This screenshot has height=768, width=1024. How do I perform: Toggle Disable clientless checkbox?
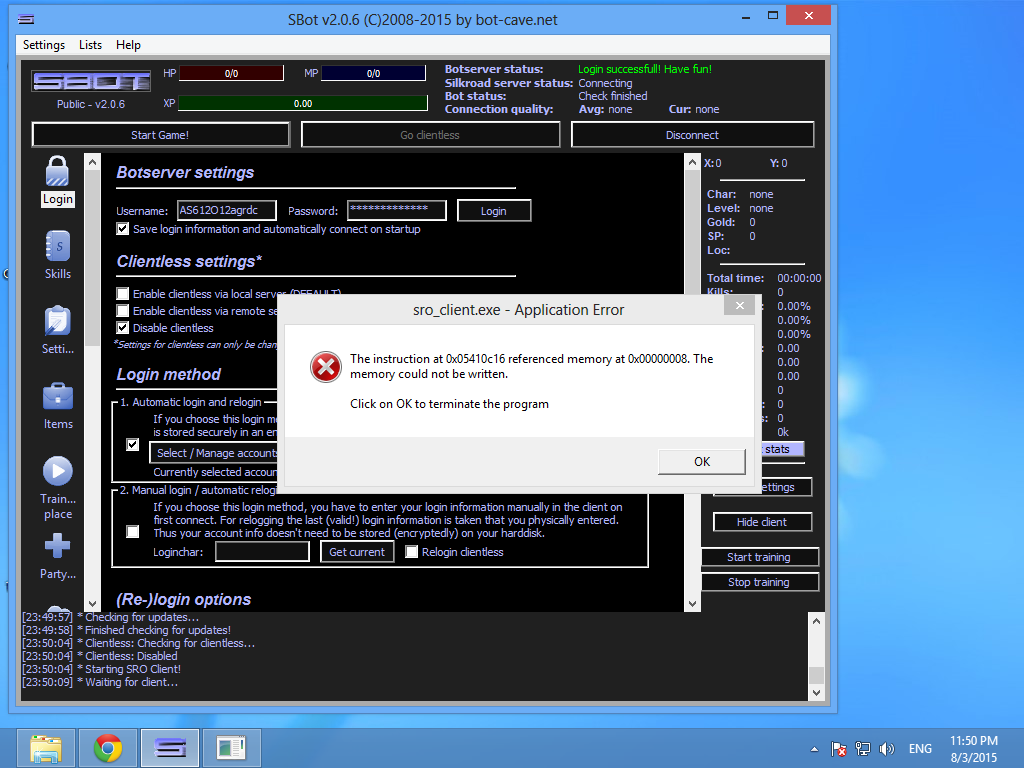[123, 328]
